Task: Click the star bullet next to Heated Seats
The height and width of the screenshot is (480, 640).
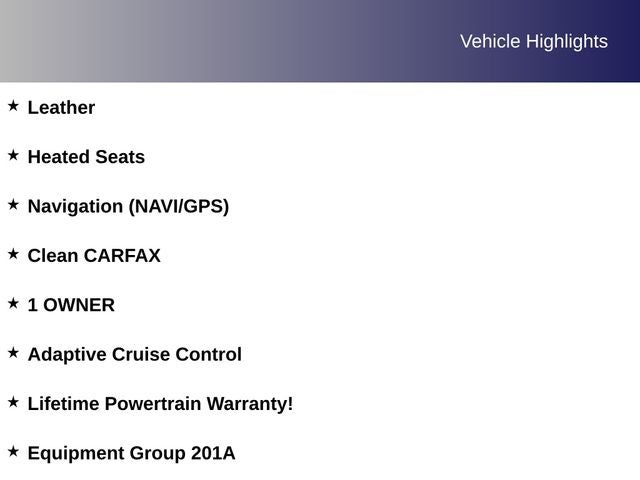Action: pos(13,155)
